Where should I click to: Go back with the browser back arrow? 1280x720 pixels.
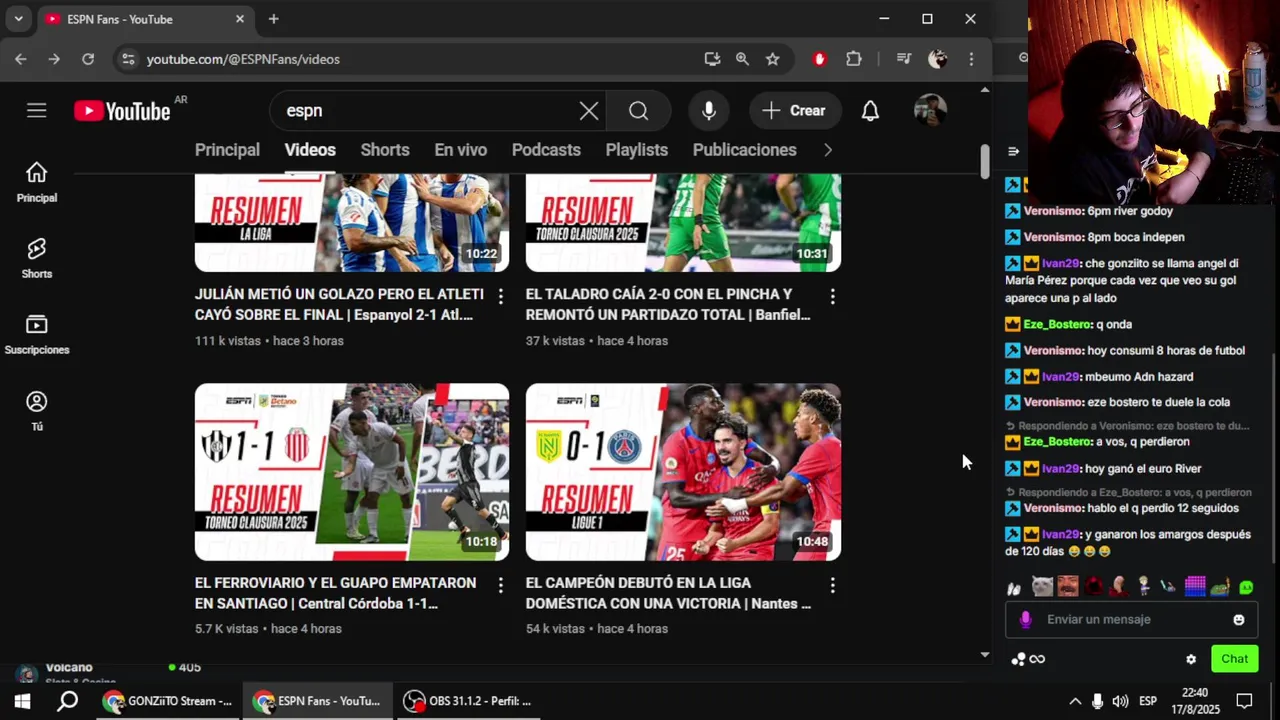pyautogui.click(x=21, y=59)
